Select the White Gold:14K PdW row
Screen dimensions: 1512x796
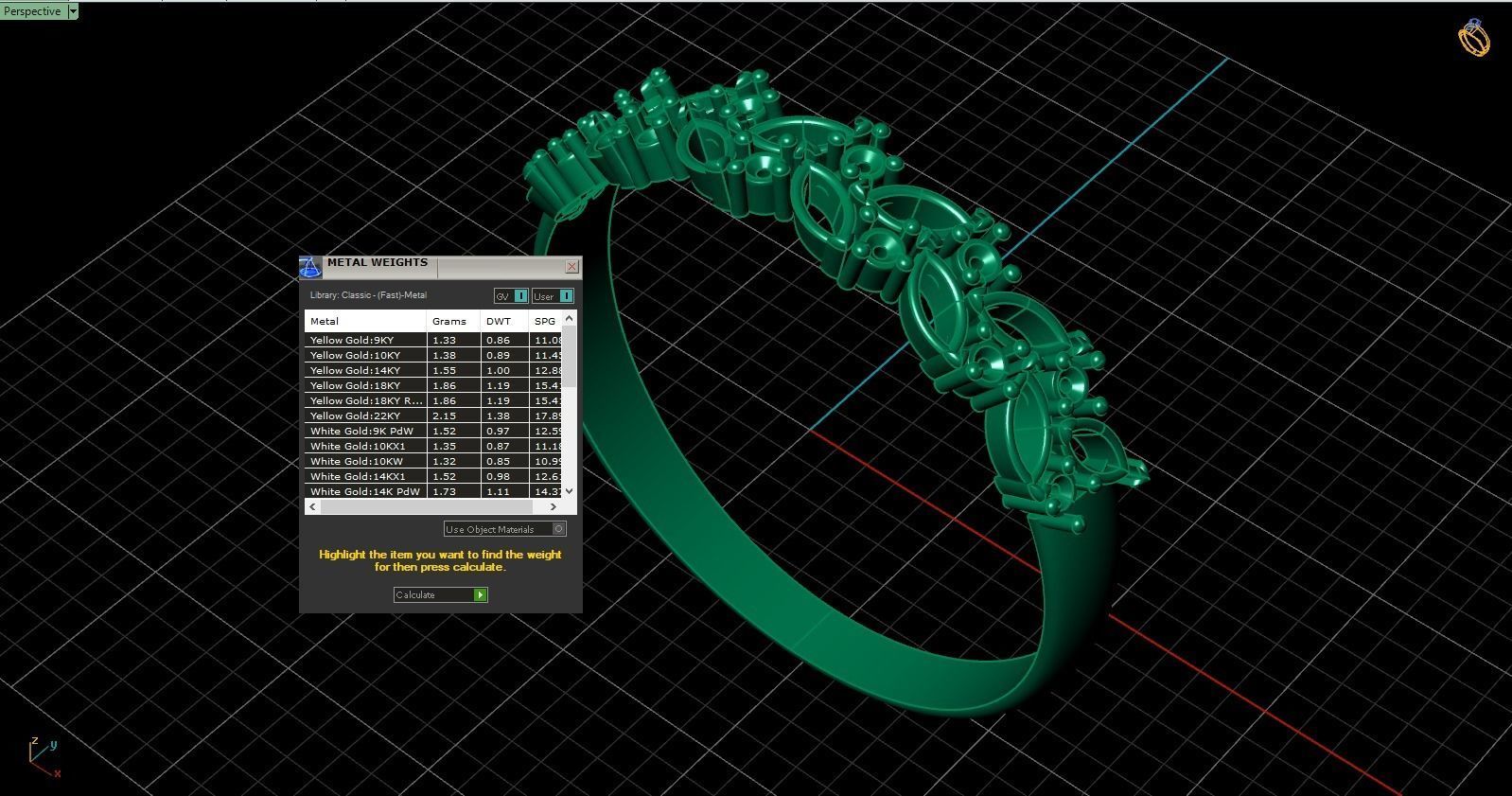click(433, 491)
